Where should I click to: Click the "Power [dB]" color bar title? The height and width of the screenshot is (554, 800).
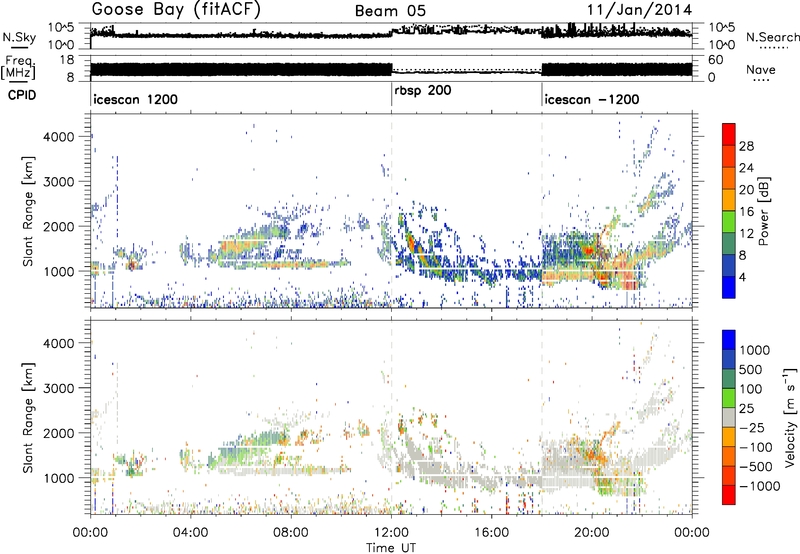tap(764, 211)
